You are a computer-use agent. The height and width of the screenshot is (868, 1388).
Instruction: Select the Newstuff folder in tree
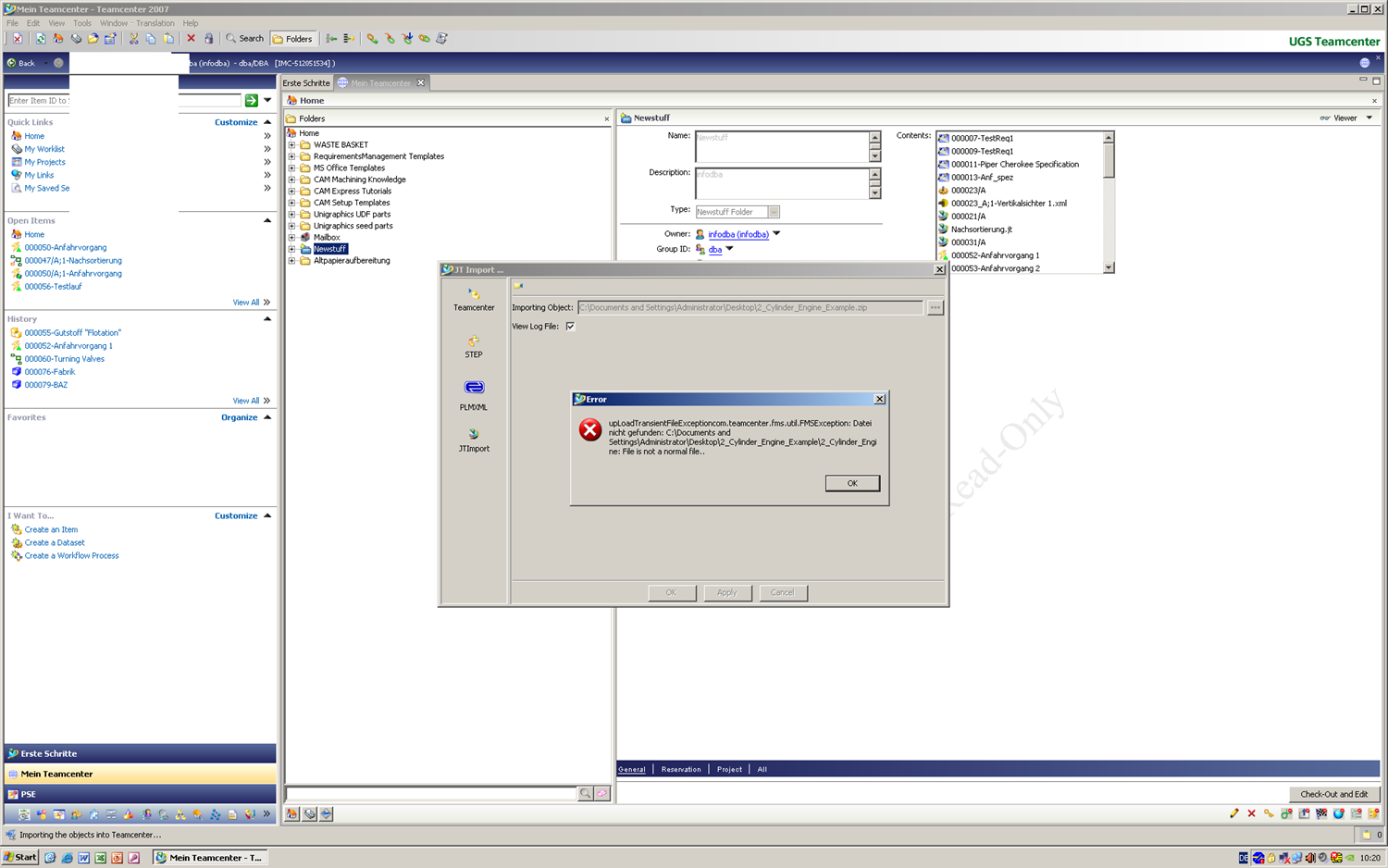click(329, 249)
